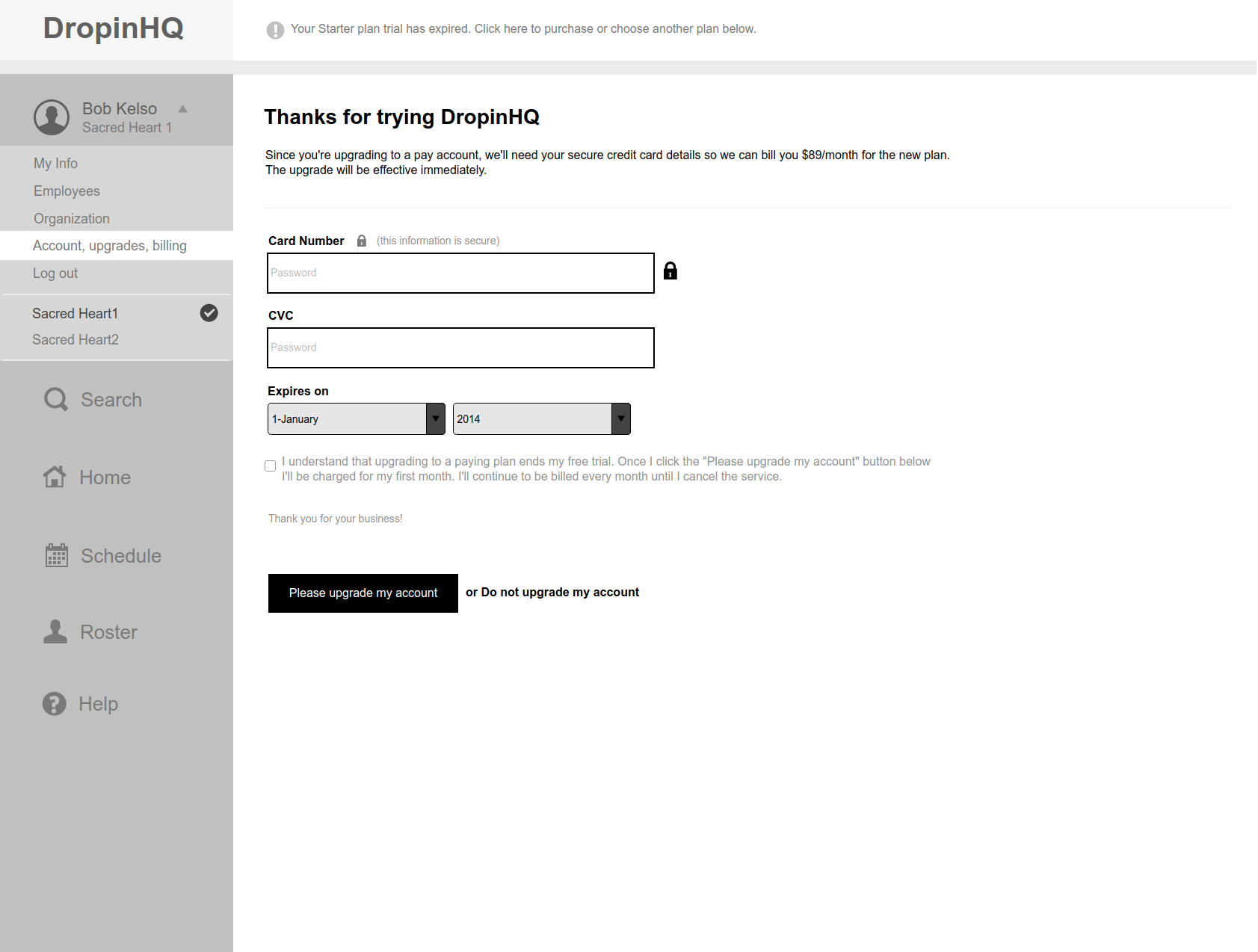
Task: Click the trial expired alert icon
Action: point(275,30)
